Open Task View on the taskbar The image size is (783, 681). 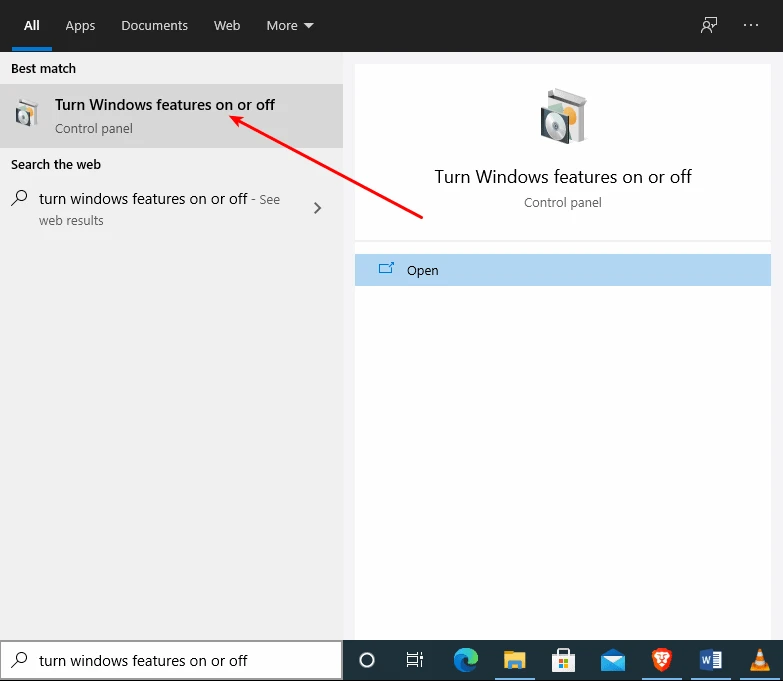[415, 660]
